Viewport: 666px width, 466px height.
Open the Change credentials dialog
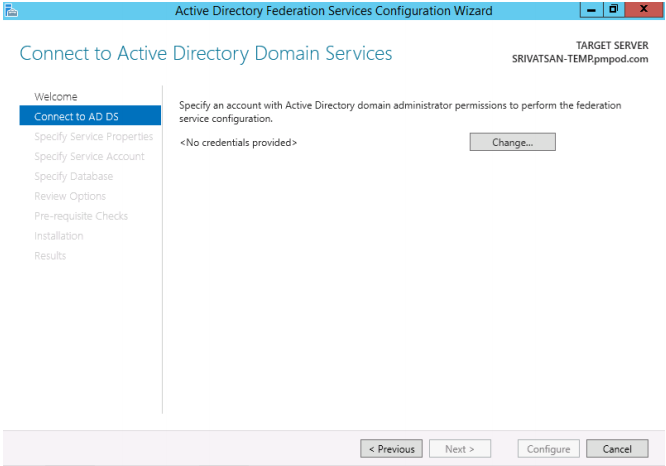point(512,142)
